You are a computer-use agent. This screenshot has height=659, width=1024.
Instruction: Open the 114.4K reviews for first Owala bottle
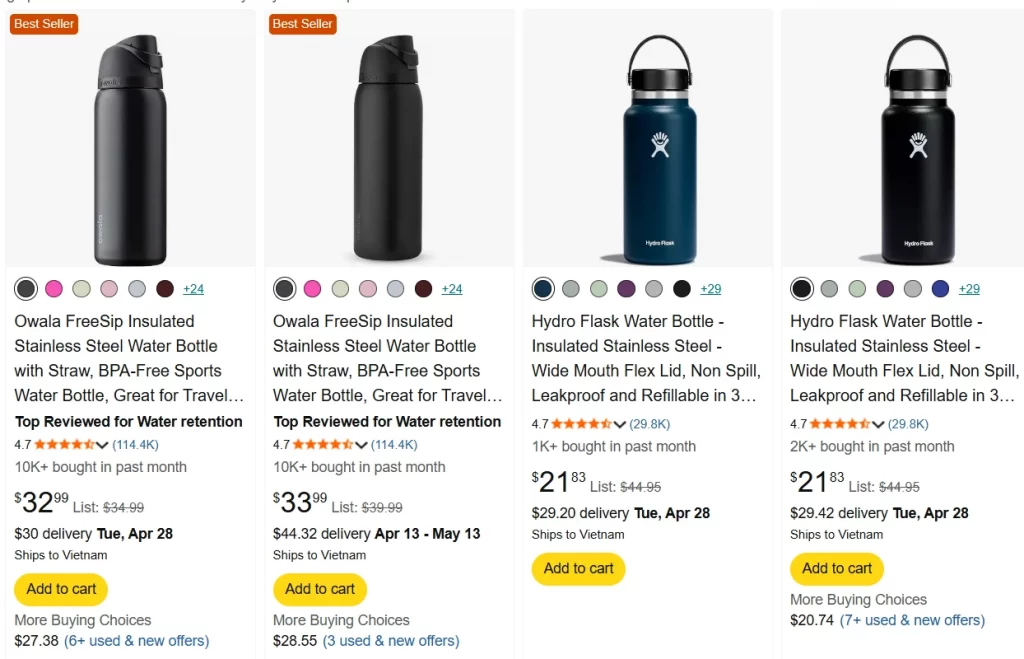click(136, 444)
